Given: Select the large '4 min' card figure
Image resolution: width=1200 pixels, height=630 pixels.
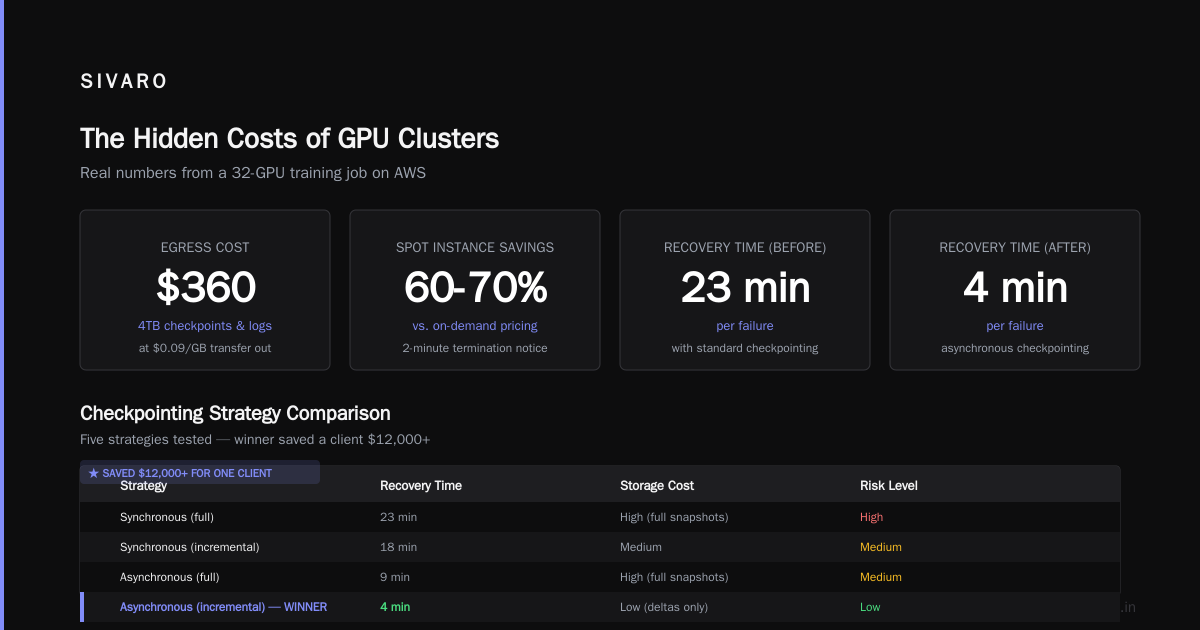Looking at the screenshot, I should tap(1015, 287).
